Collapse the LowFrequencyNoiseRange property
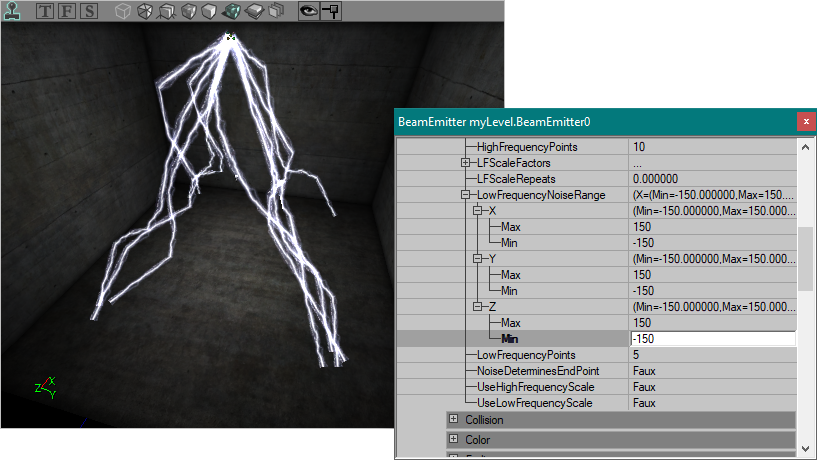The width and height of the screenshot is (817, 460). click(x=465, y=195)
